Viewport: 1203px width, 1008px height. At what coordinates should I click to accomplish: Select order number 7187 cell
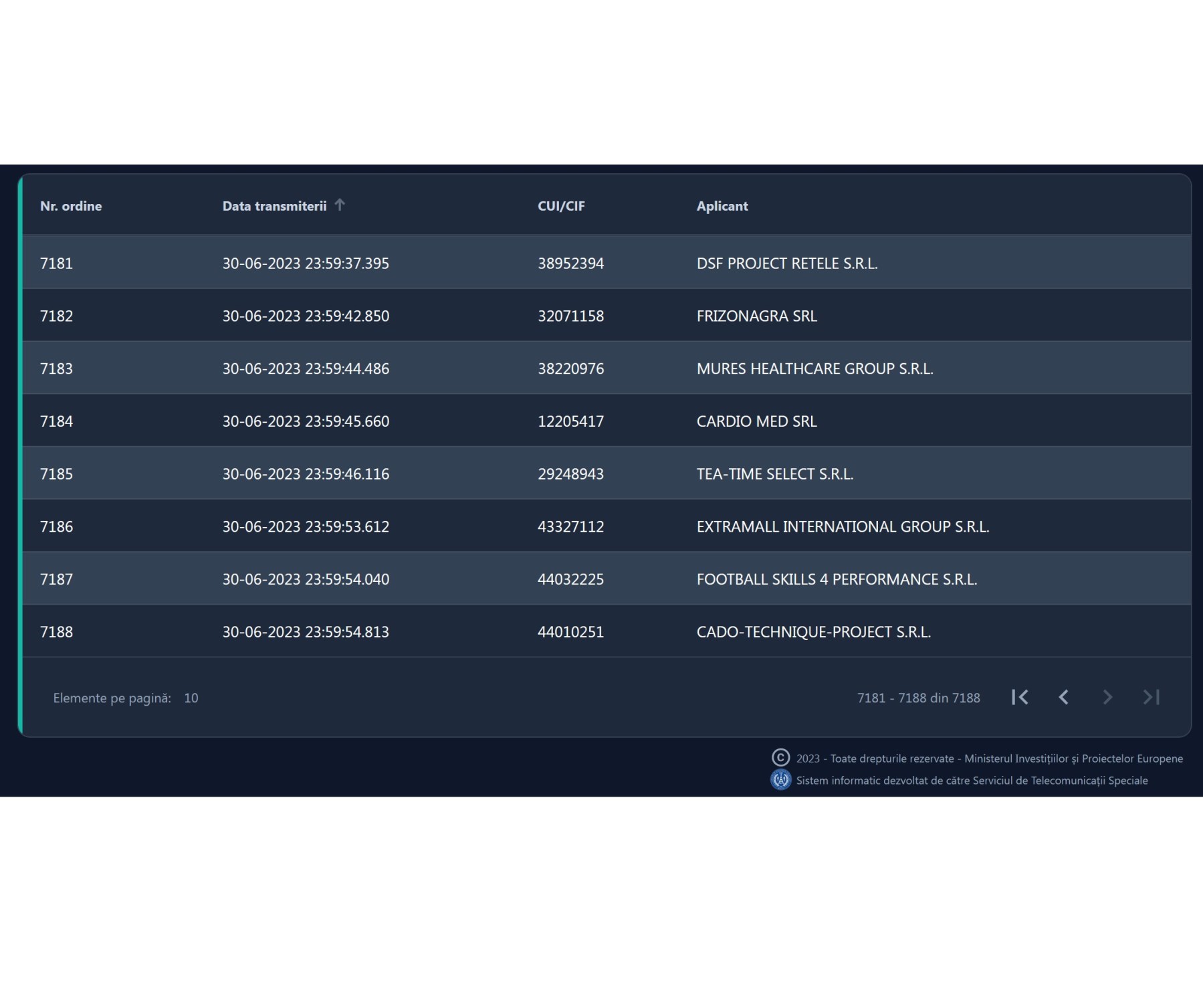click(56, 579)
